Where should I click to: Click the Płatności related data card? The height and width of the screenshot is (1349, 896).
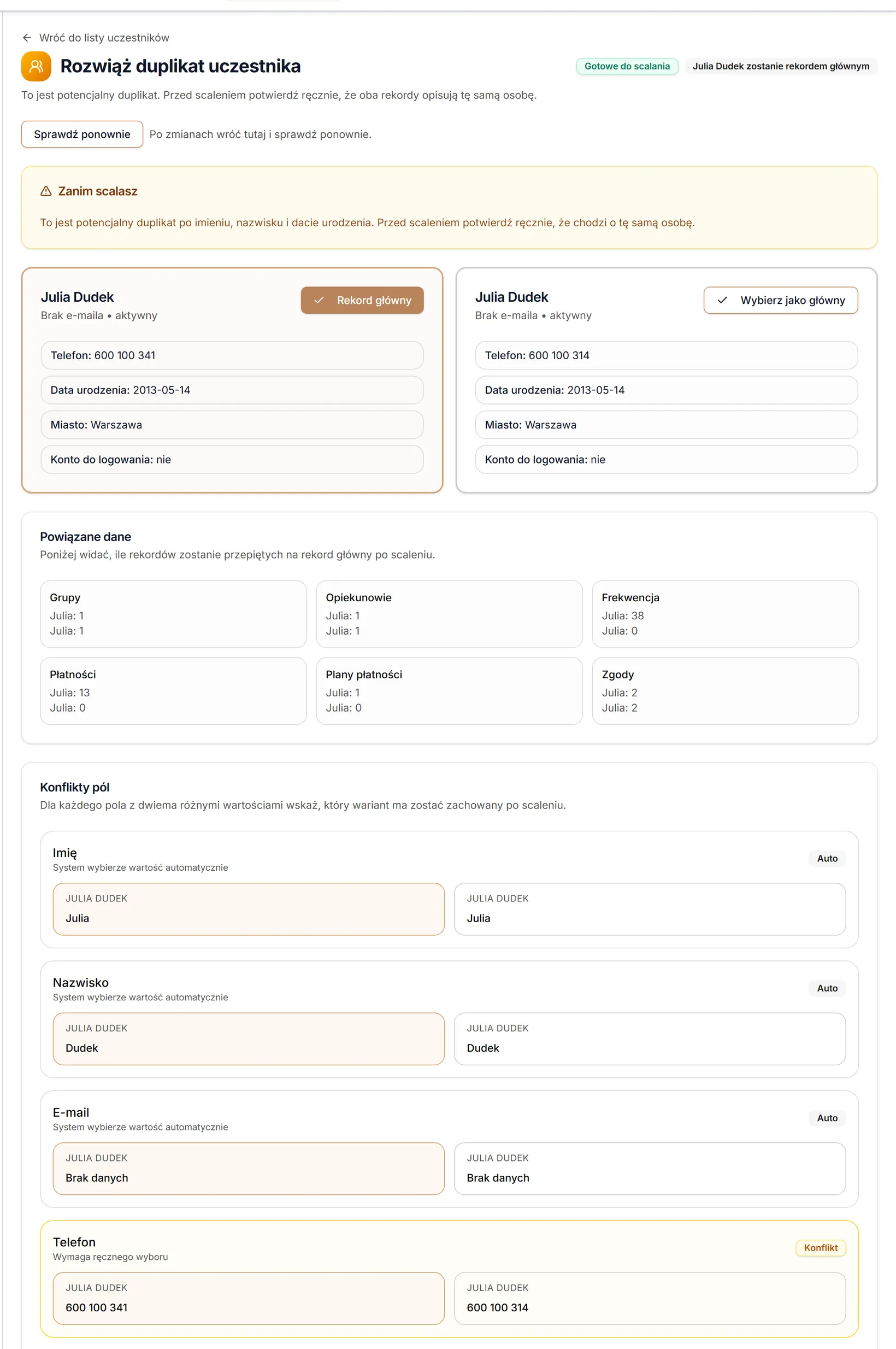point(173,691)
